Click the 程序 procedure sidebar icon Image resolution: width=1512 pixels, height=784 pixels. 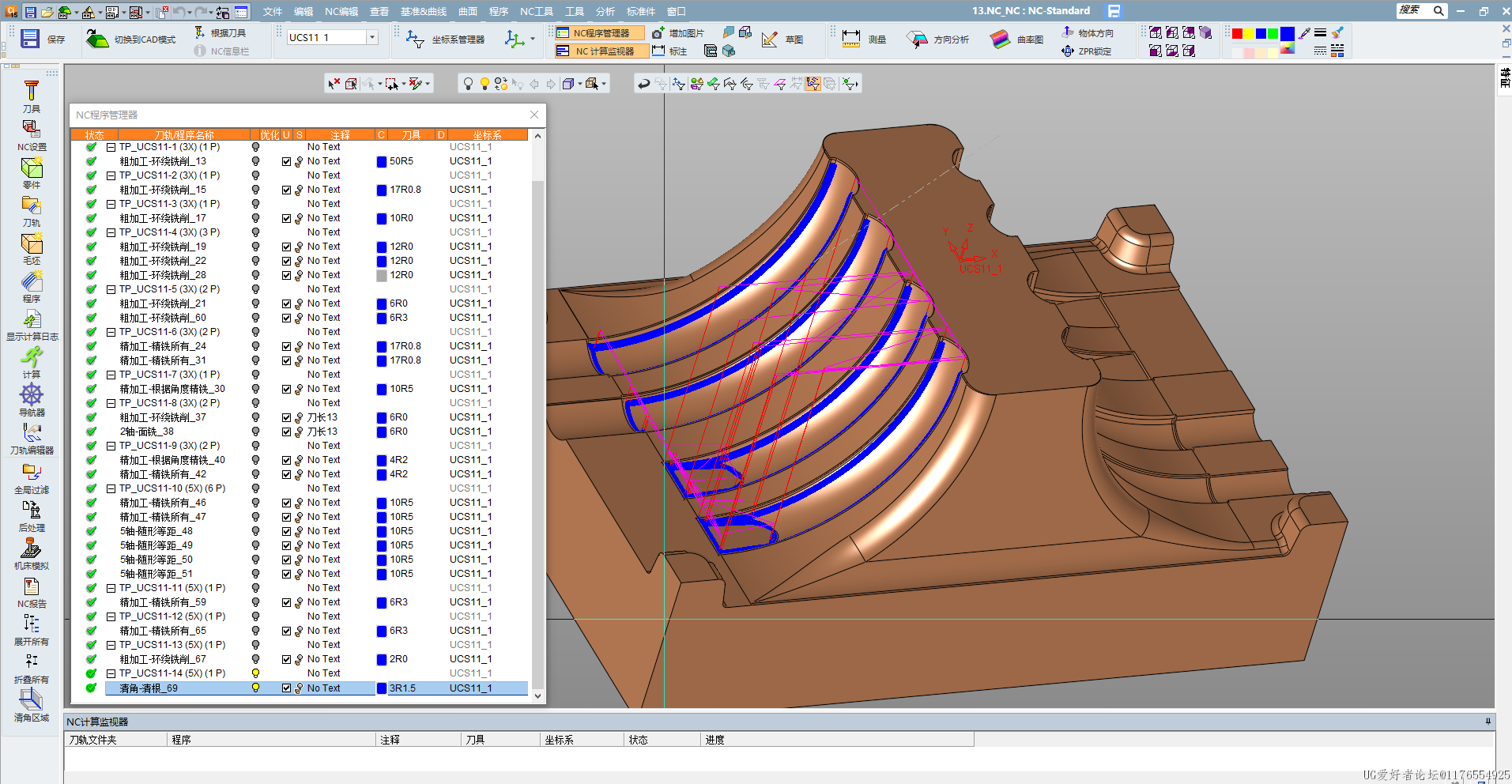coord(32,287)
